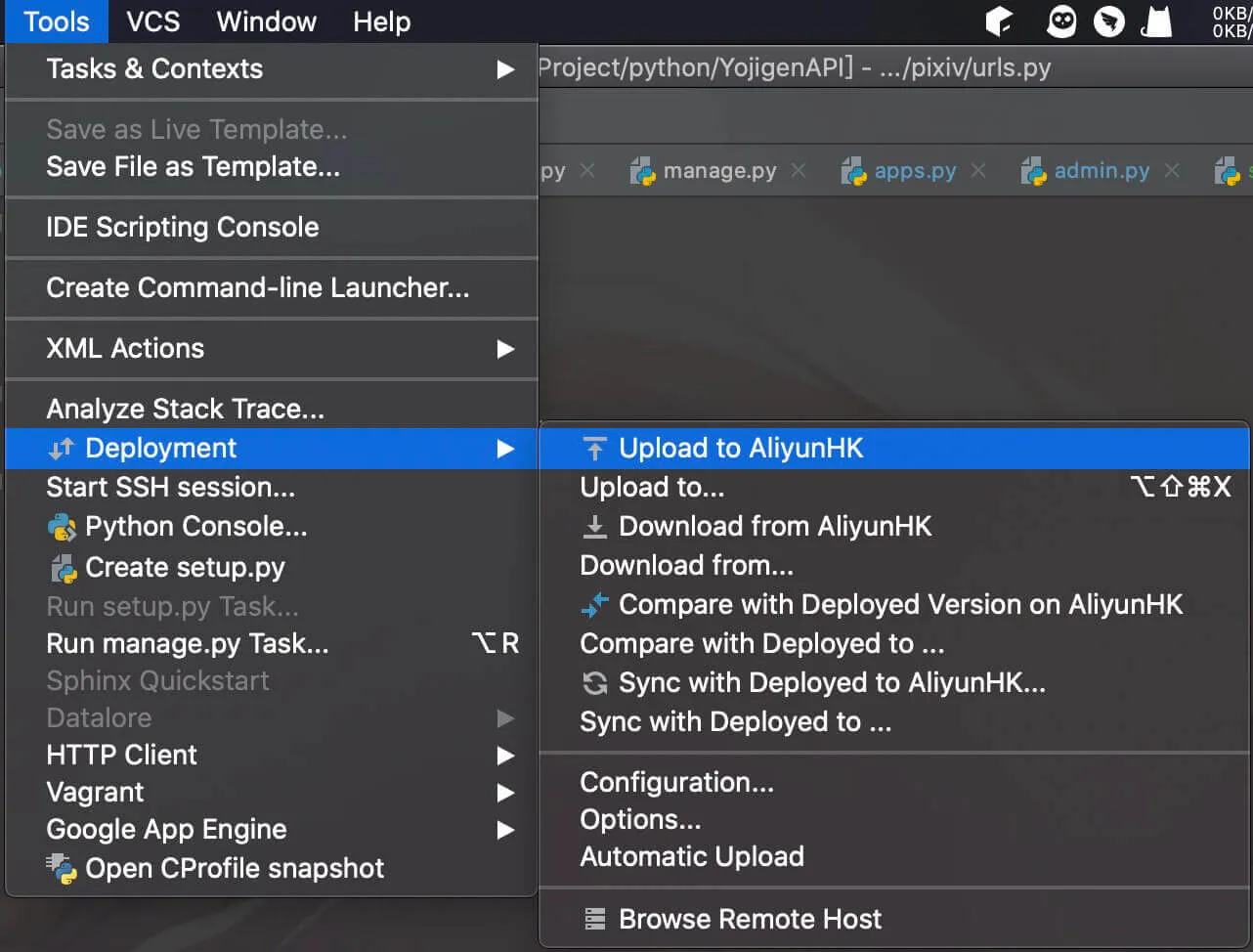Click the cat icon in menu bar
The image size is (1253, 952).
(x=1156, y=22)
